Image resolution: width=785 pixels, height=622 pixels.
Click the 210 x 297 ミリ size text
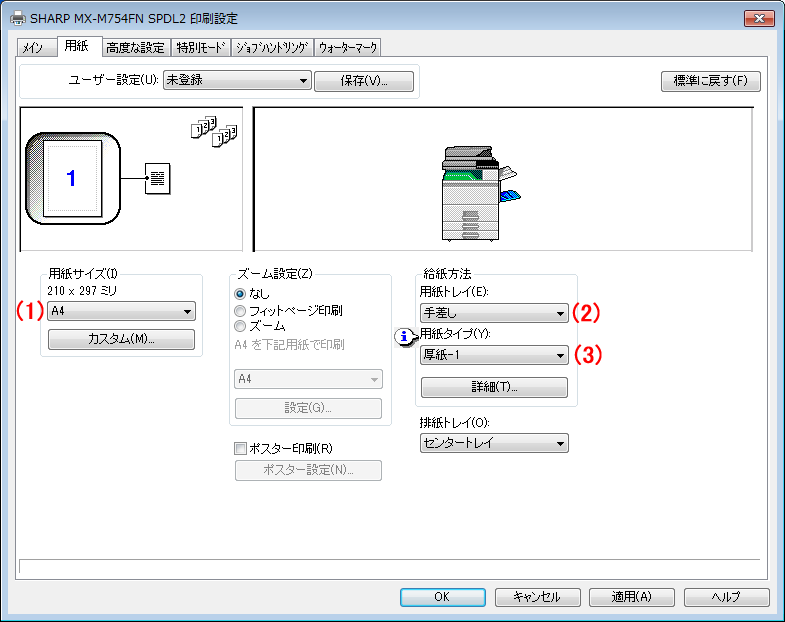coord(82,291)
